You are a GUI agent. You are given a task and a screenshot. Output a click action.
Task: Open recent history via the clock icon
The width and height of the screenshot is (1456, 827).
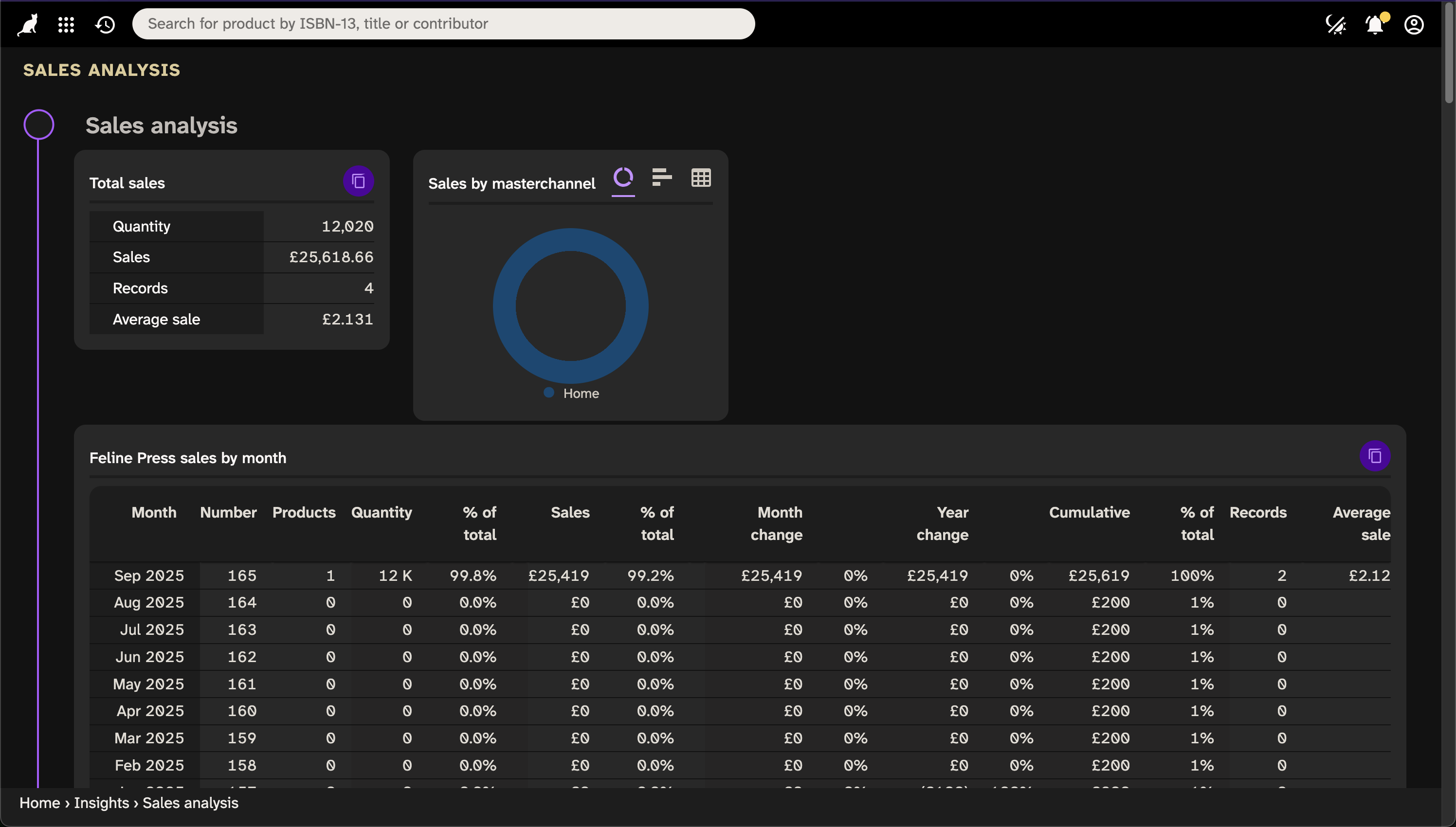[105, 24]
